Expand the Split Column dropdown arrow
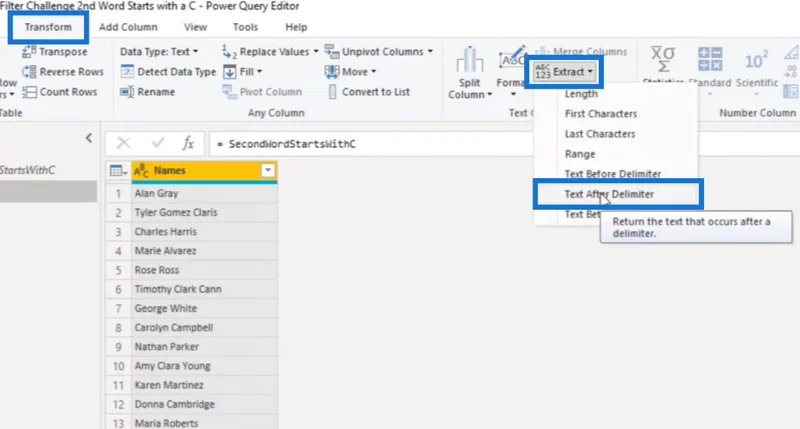 [489, 94]
